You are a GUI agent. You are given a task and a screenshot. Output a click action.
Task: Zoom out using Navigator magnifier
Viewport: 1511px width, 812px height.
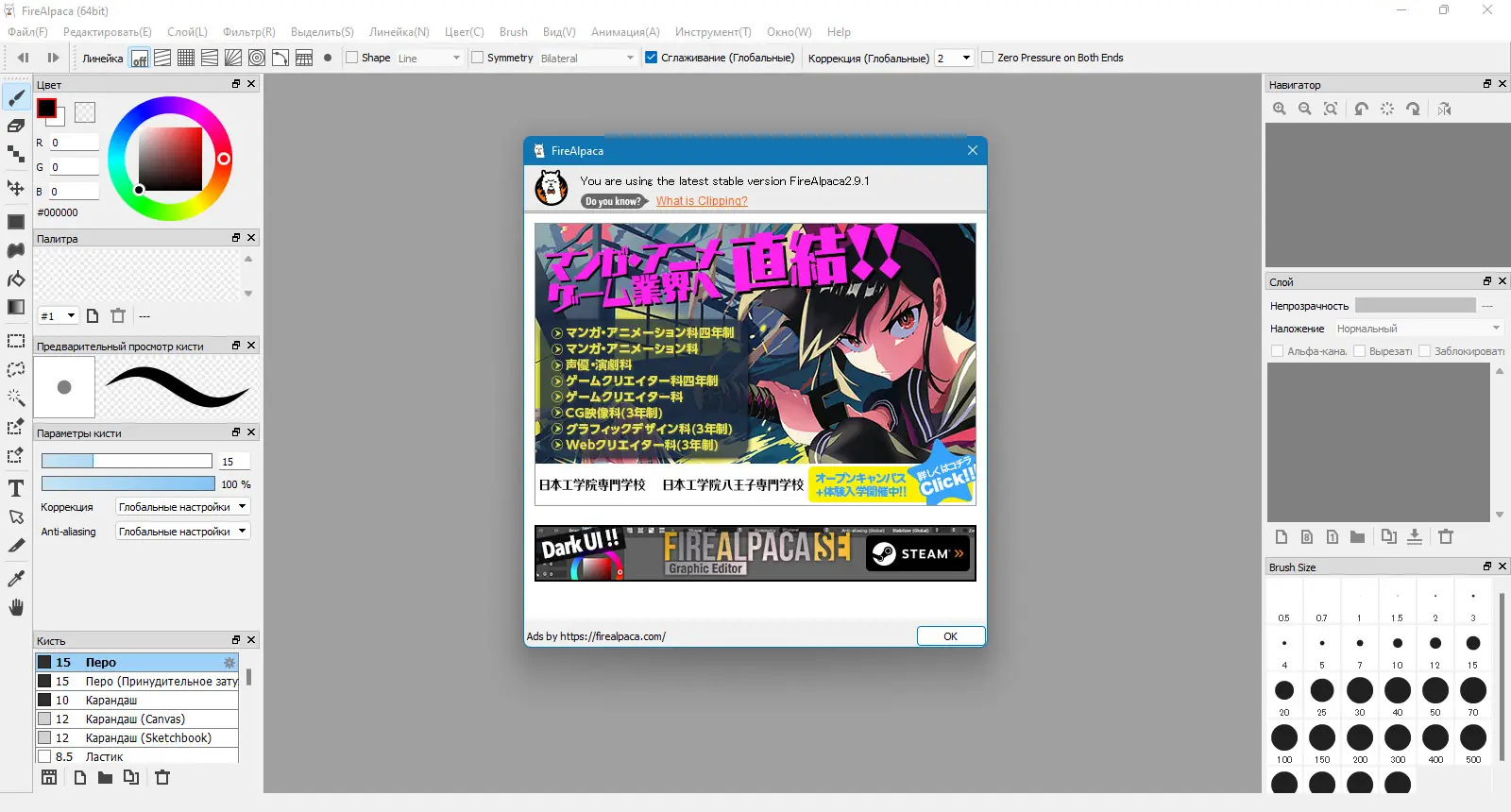(x=1305, y=109)
